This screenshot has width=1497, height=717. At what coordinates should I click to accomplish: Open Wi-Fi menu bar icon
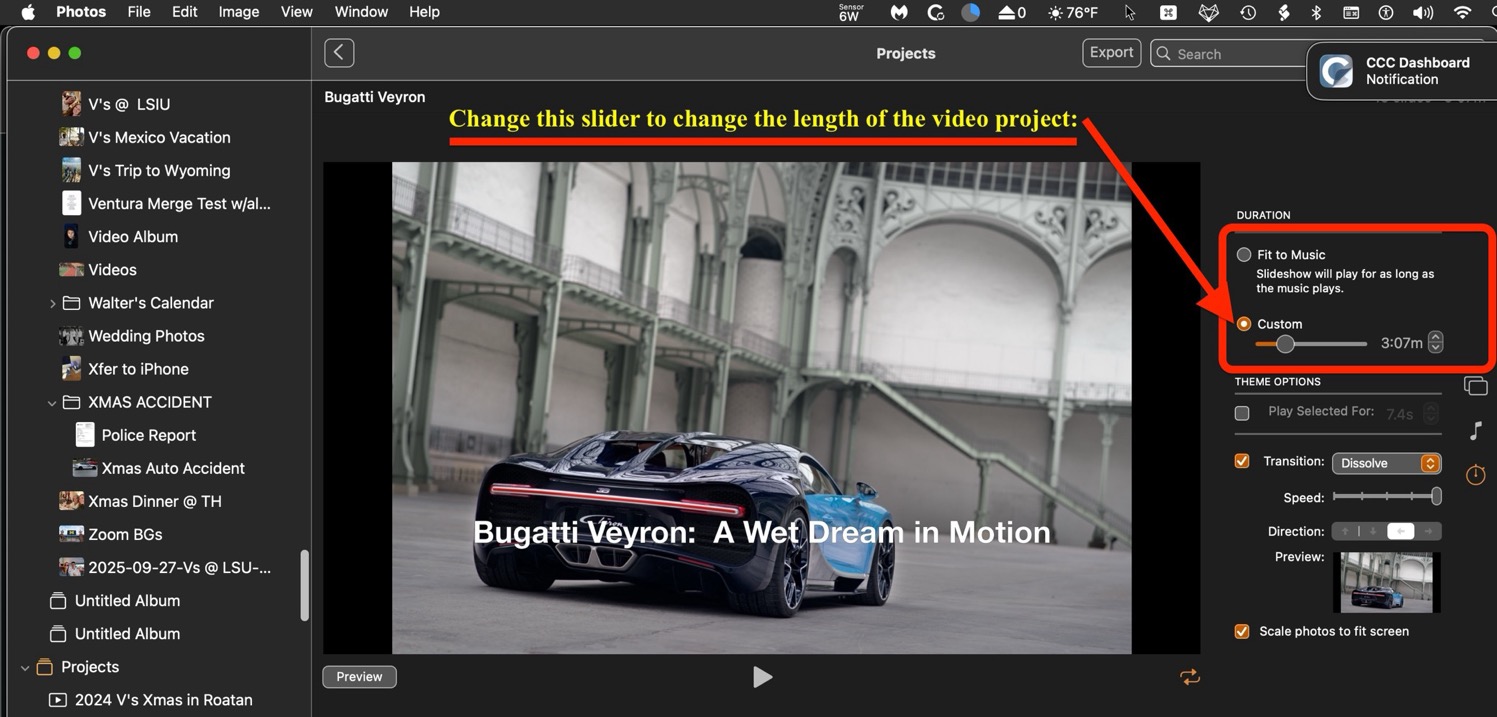tap(1462, 12)
